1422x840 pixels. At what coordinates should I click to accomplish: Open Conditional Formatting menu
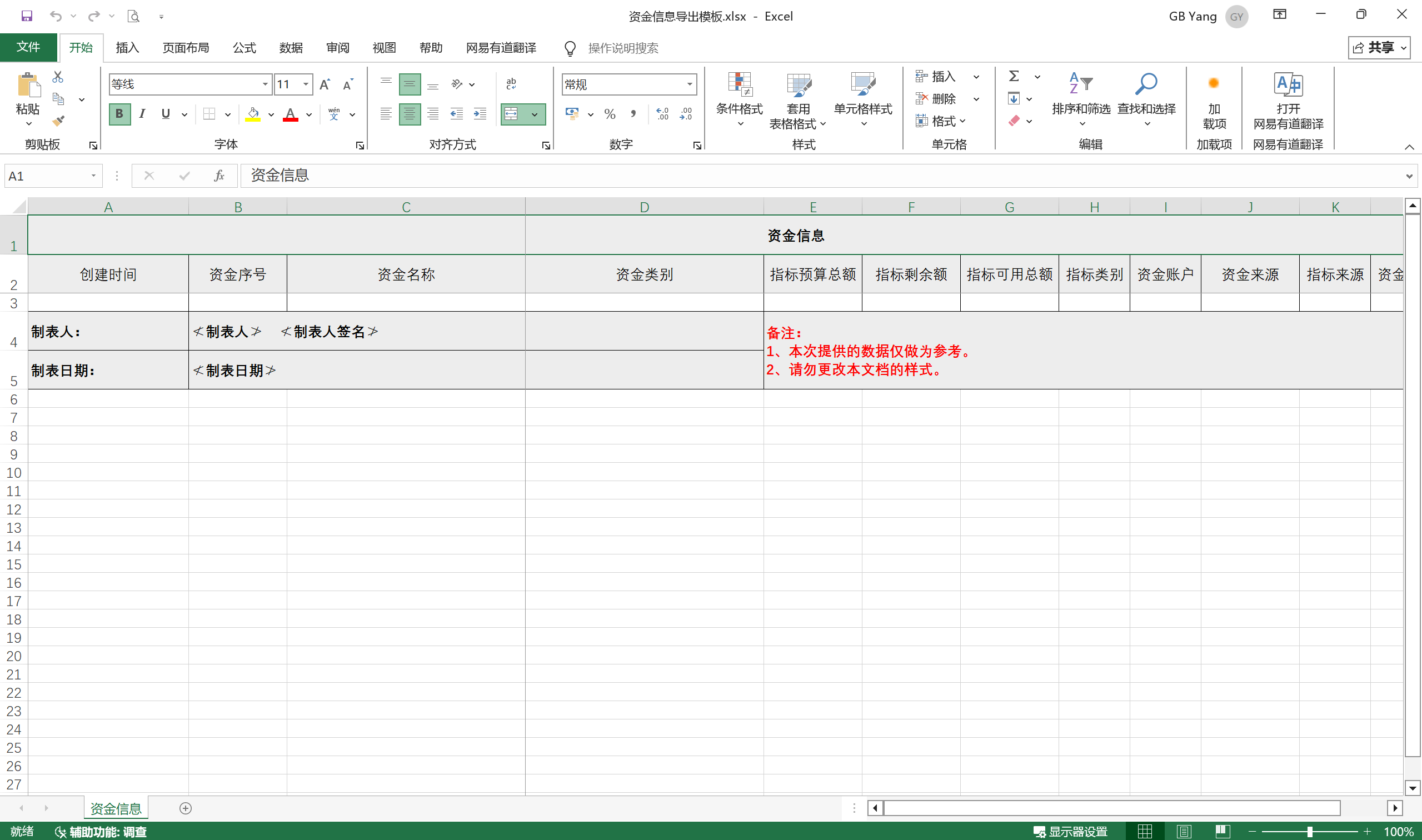pos(739,99)
